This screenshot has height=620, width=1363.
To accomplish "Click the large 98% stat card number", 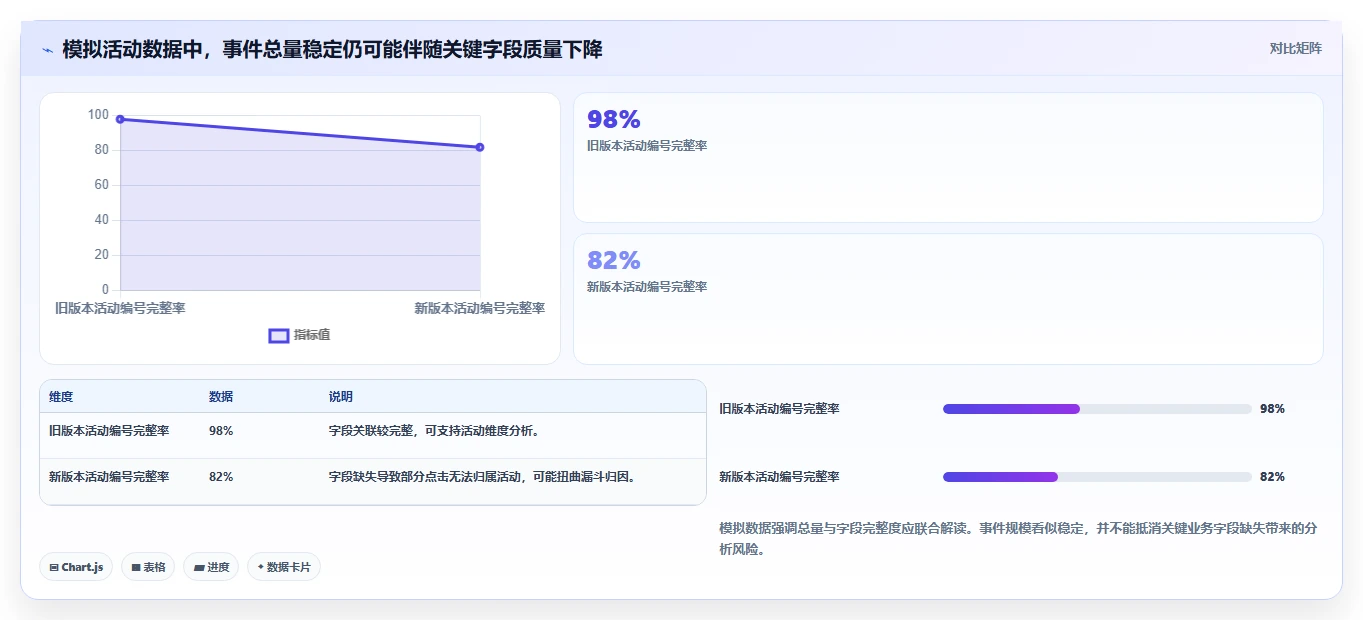I will [613, 120].
